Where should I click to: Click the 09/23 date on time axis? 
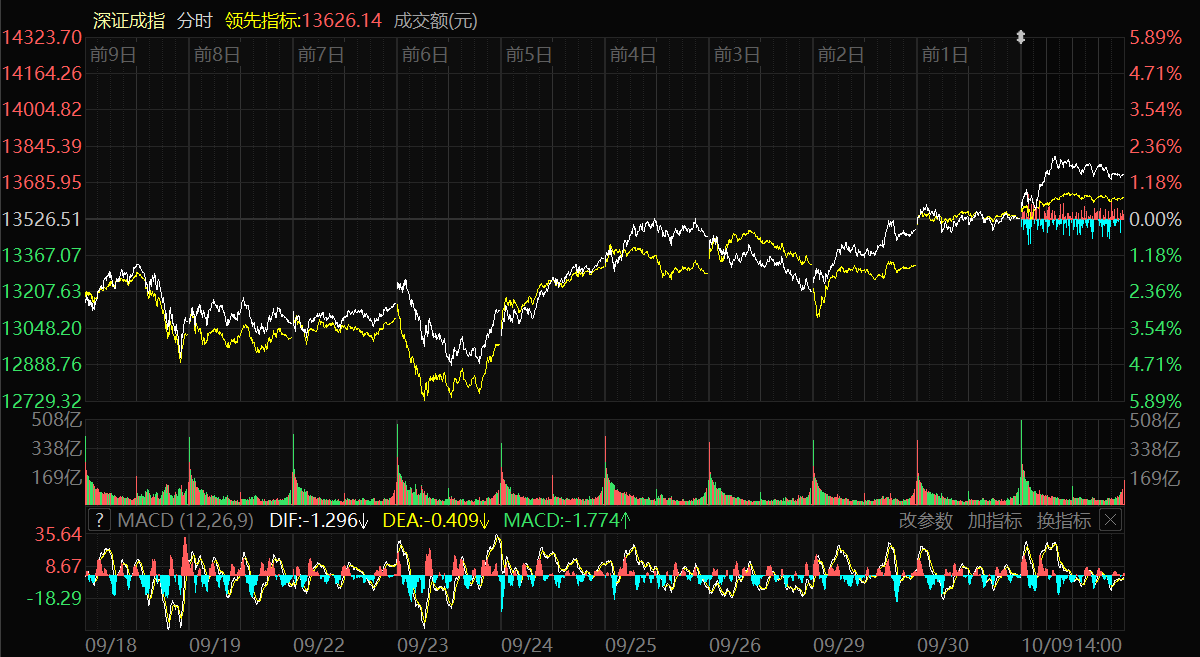tap(422, 645)
